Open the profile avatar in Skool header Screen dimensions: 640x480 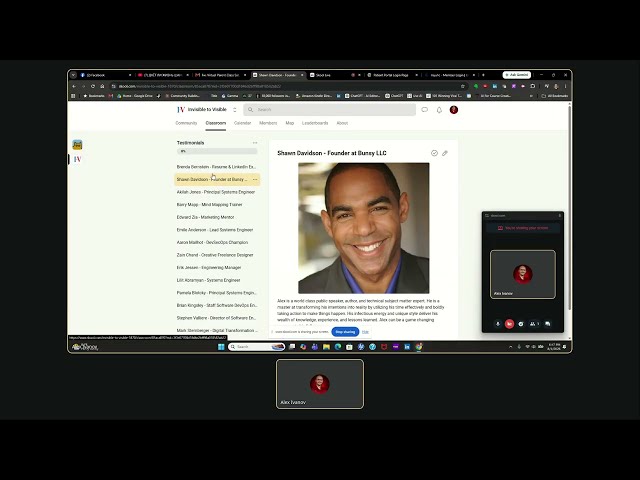[454, 110]
